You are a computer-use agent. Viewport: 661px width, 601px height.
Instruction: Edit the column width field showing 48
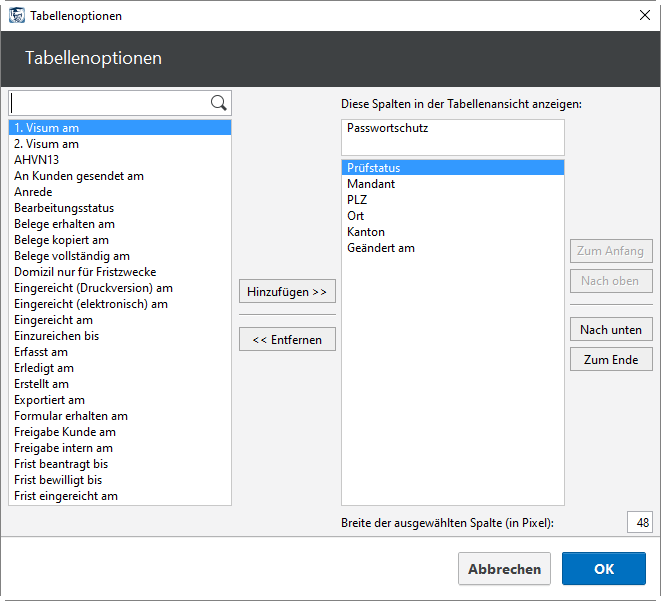pyautogui.click(x=640, y=522)
